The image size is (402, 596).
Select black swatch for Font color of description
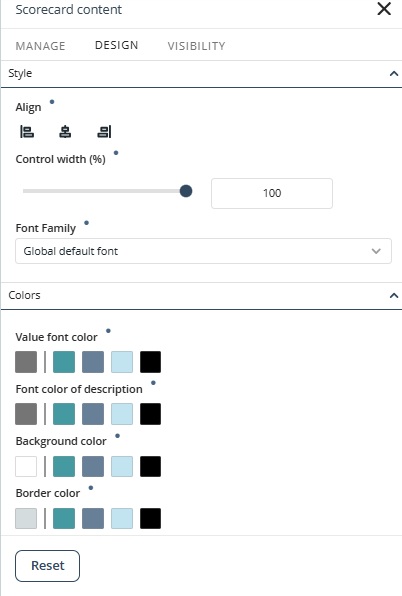[150, 414]
